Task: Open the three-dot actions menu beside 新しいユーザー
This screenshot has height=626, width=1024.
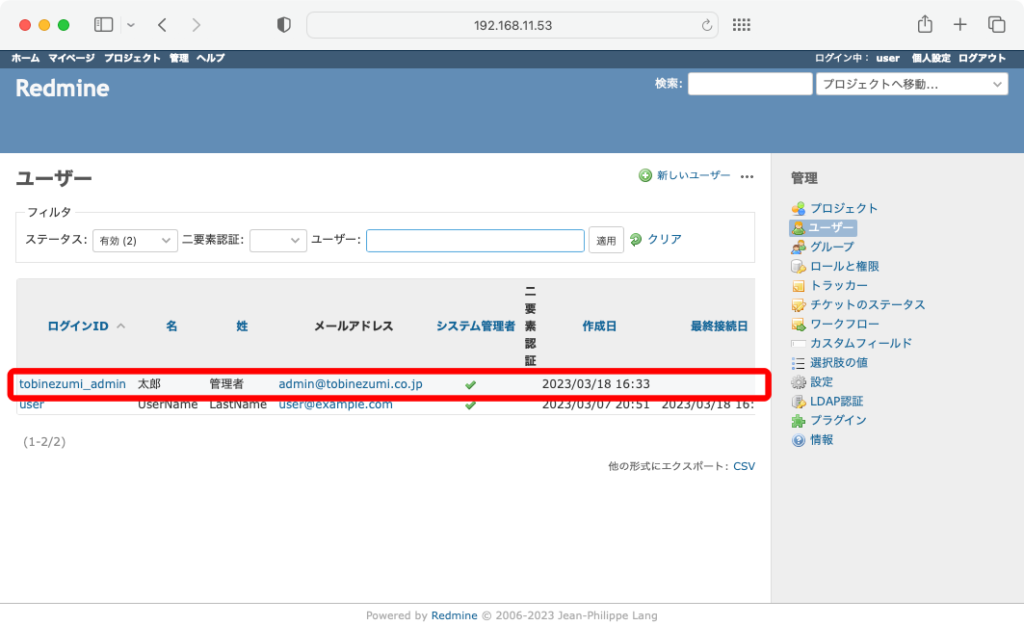Action: (x=747, y=176)
